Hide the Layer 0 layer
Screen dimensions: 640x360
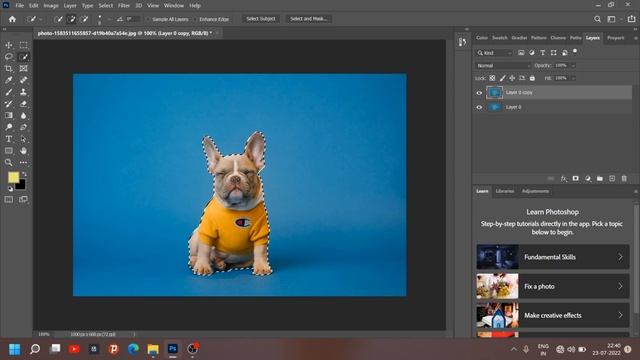[x=479, y=107]
